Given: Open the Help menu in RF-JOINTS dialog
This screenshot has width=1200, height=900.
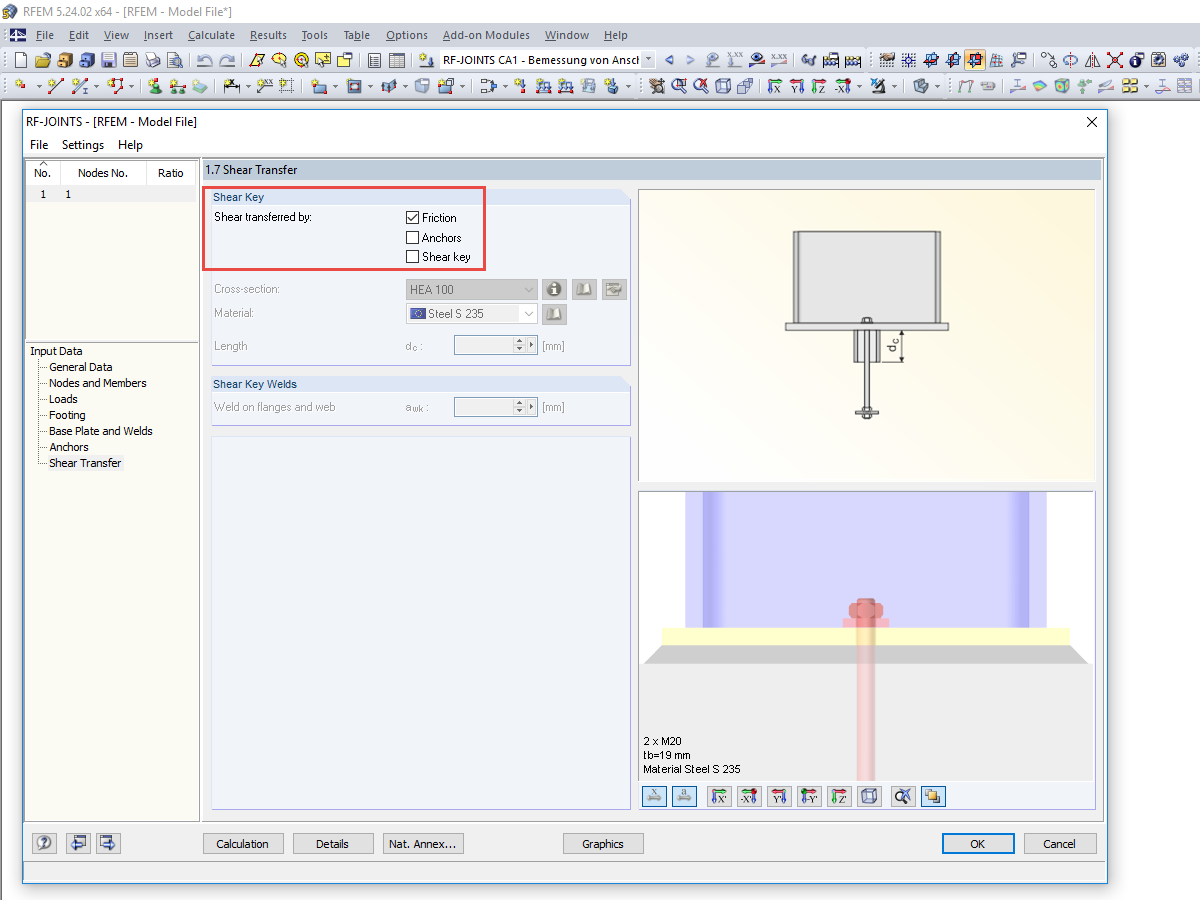Looking at the screenshot, I should (130, 145).
